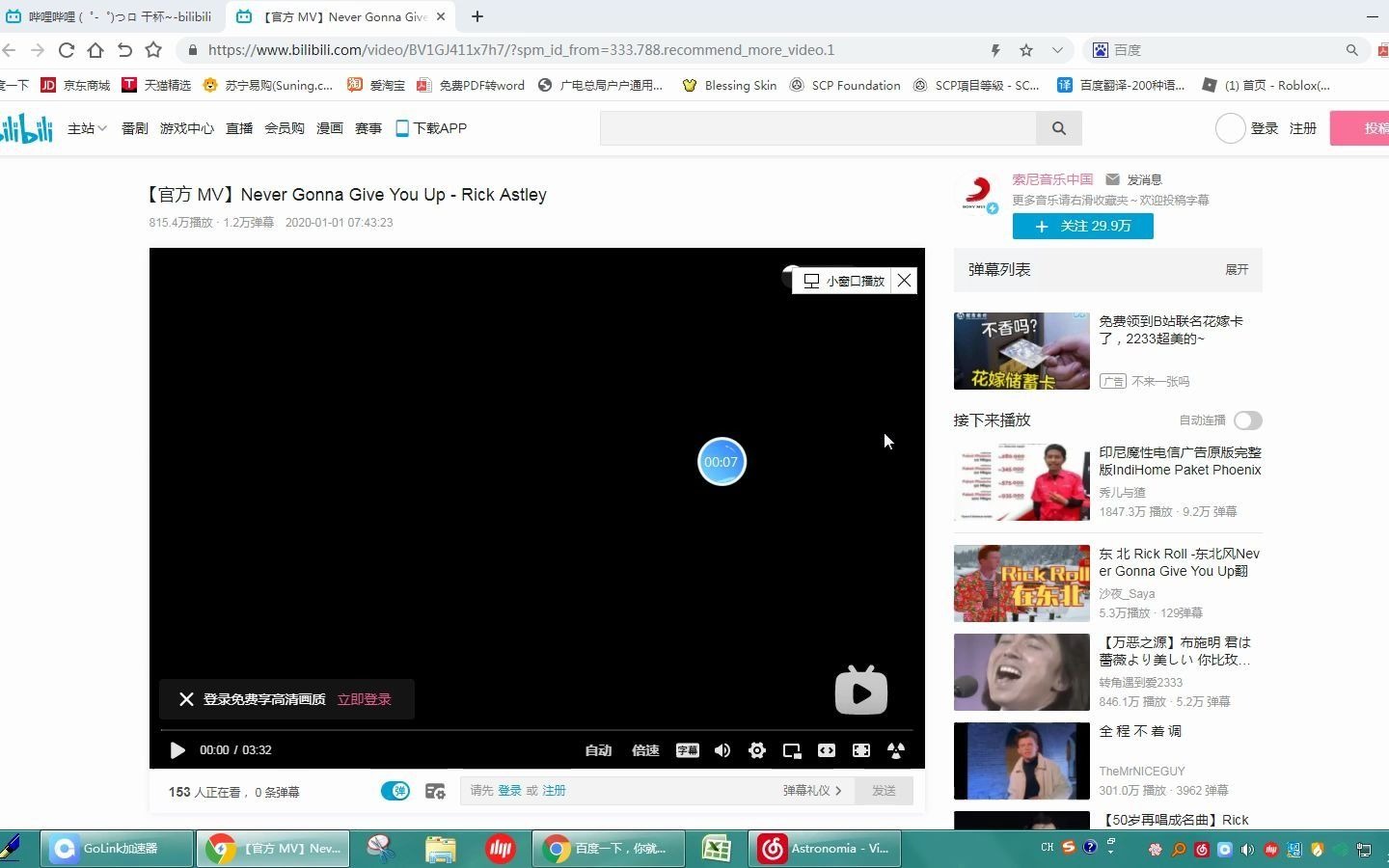Dismiss the 登录免费享高清画质 banner
This screenshot has width=1389, height=868.
click(x=186, y=699)
